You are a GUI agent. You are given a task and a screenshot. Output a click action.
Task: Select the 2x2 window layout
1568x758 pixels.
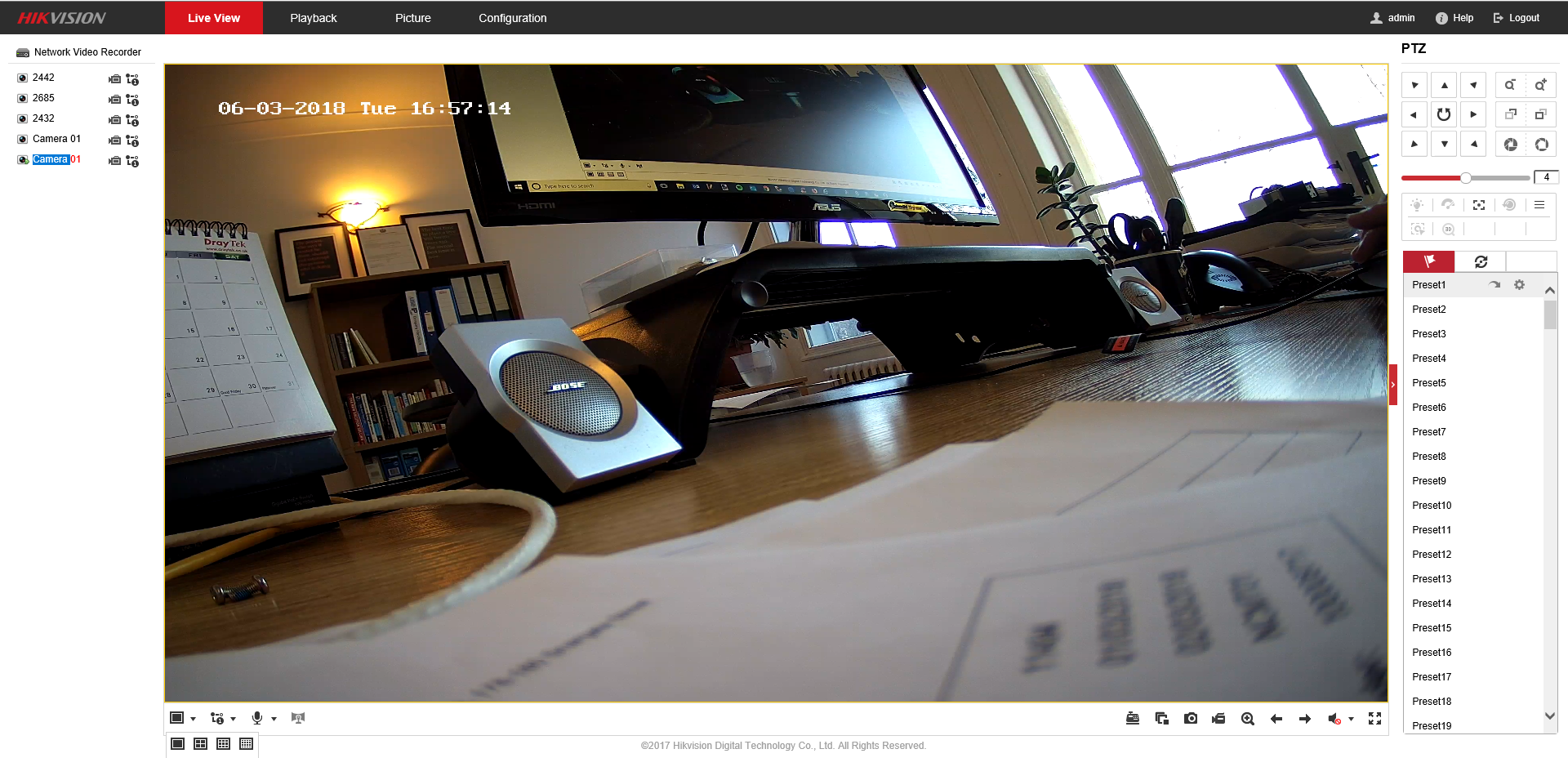(x=200, y=744)
